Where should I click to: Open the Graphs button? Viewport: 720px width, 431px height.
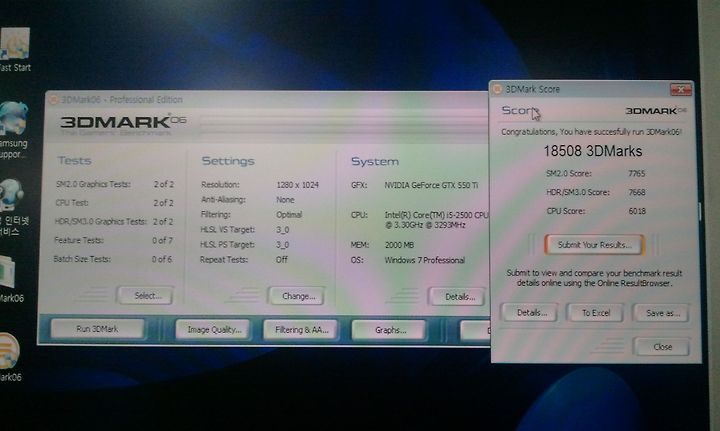[x=389, y=330]
